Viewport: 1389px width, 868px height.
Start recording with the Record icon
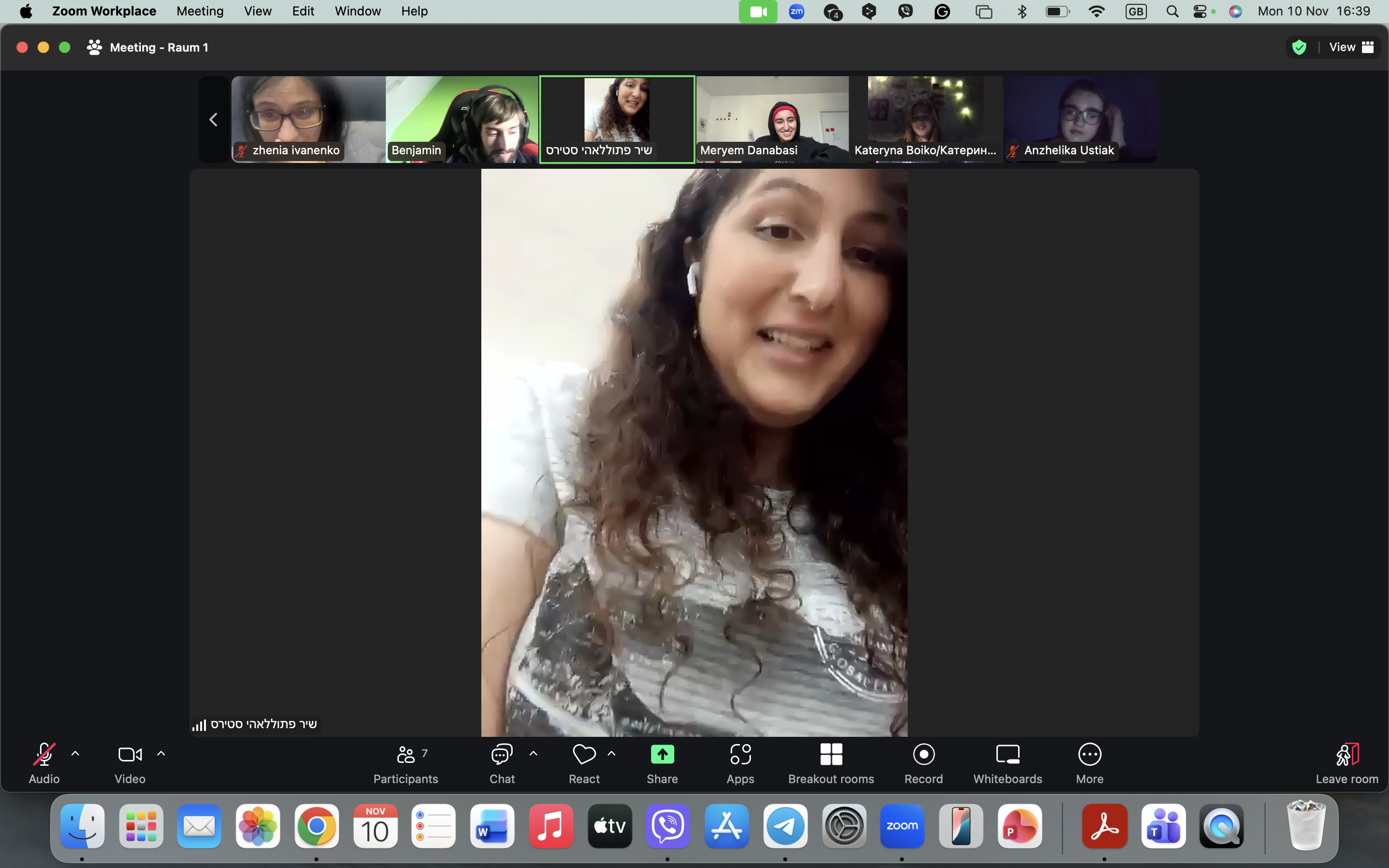924,754
